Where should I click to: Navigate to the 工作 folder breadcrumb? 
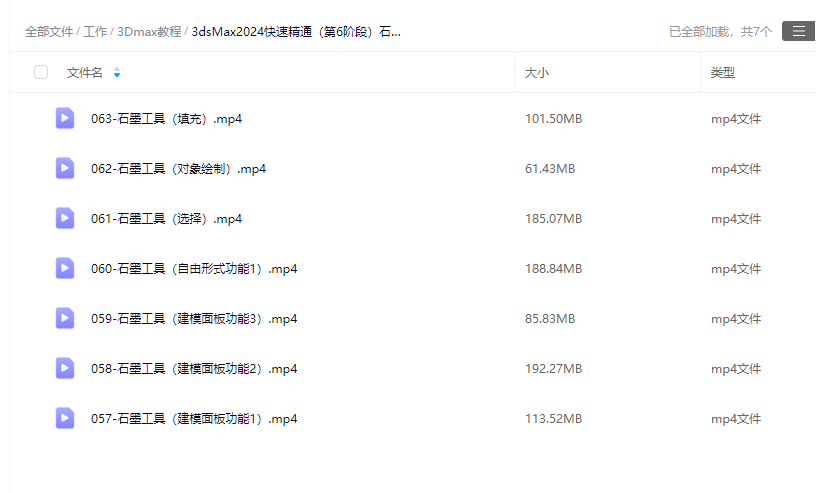tap(95, 32)
